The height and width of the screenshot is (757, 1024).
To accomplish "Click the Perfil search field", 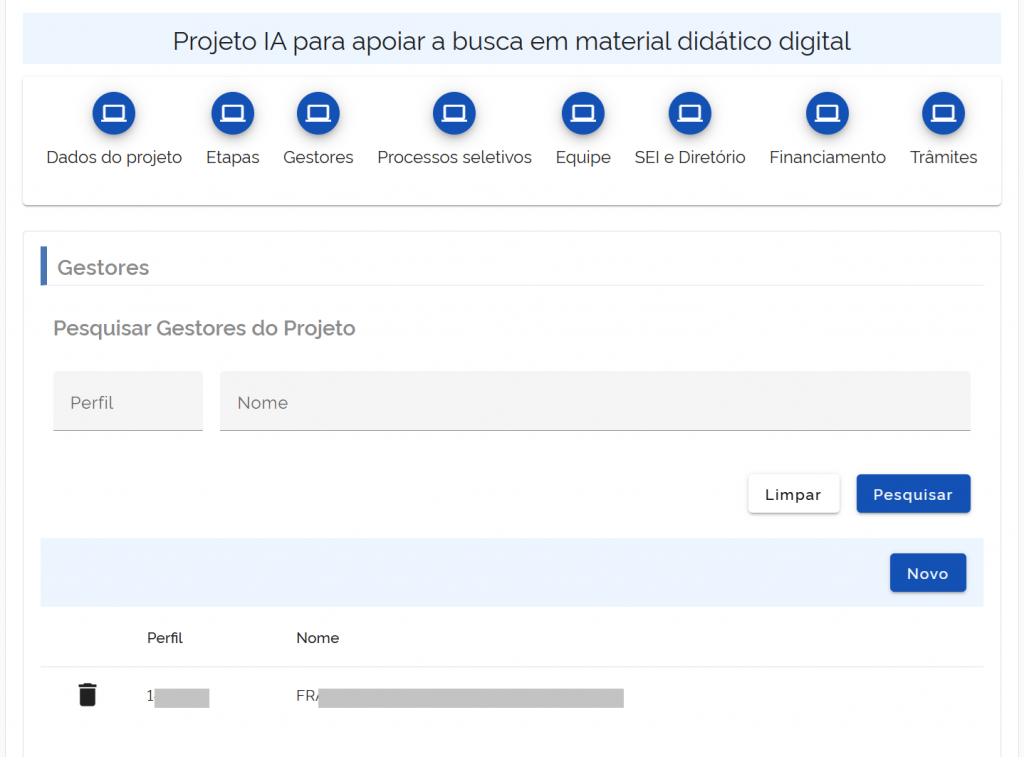I will (128, 401).
